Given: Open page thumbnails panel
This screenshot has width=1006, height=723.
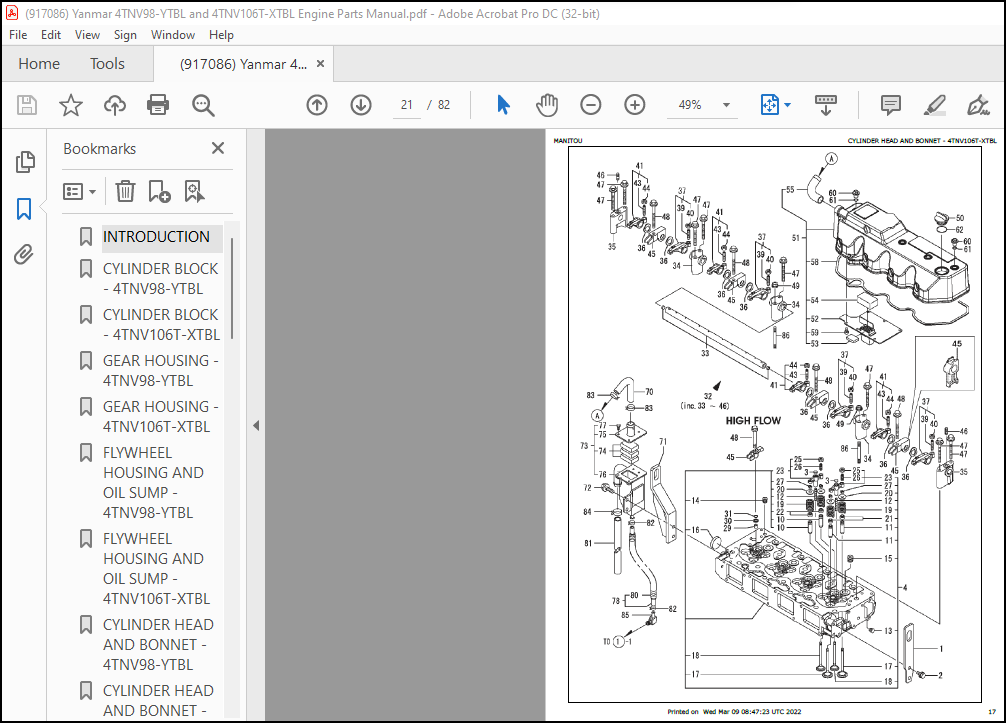Looking at the screenshot, I should click(x=24, y=162).
